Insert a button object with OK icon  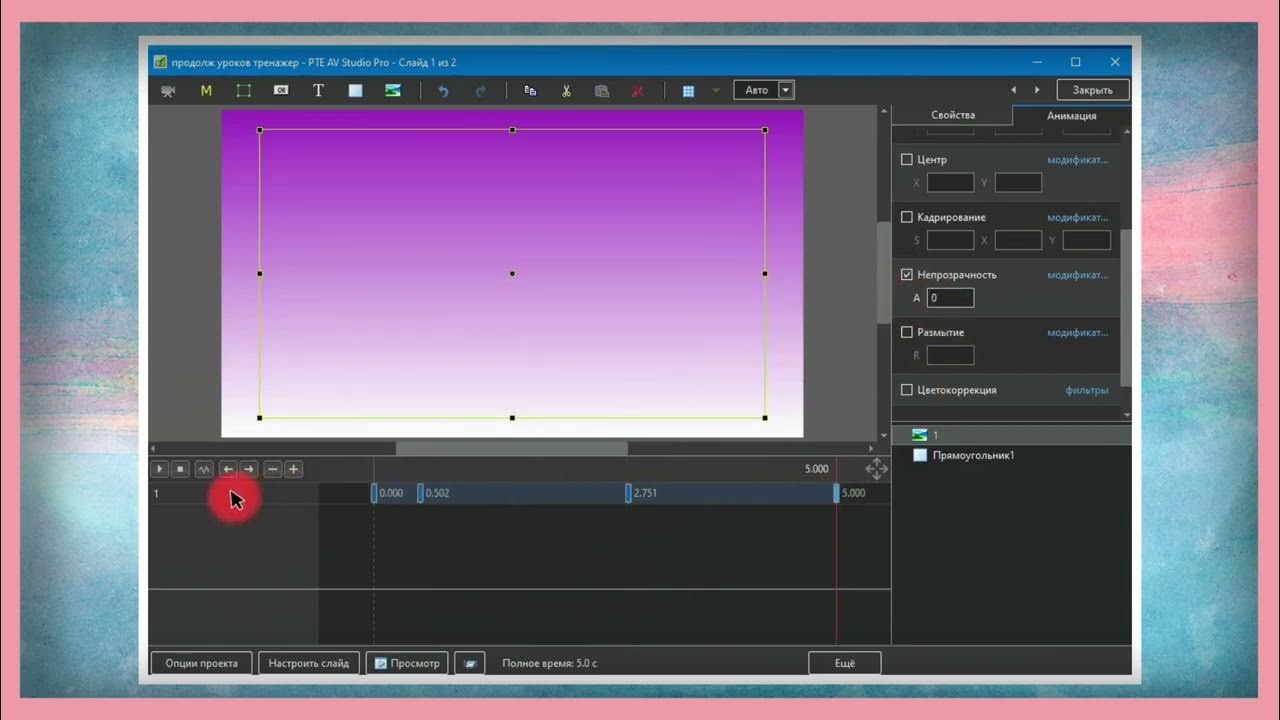[x=281, y=90]
